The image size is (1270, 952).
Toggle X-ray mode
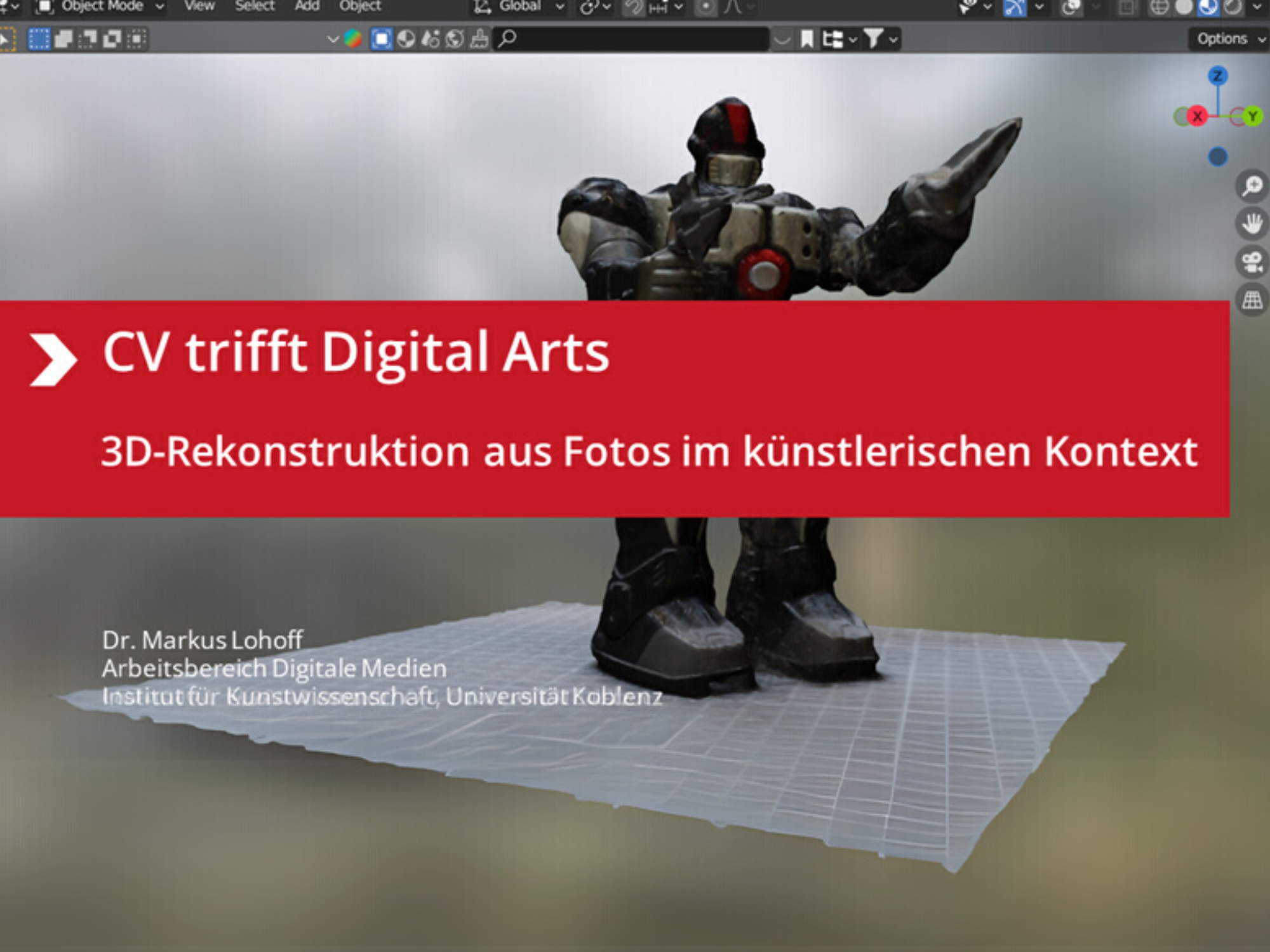click(x=1126, y=8)
